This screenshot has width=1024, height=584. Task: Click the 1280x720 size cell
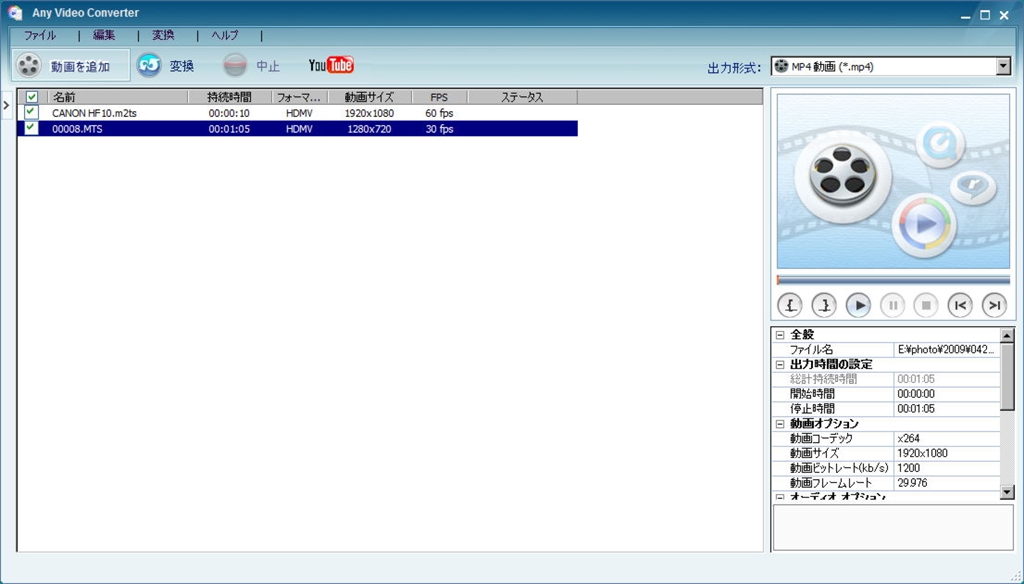coord(369,129)
